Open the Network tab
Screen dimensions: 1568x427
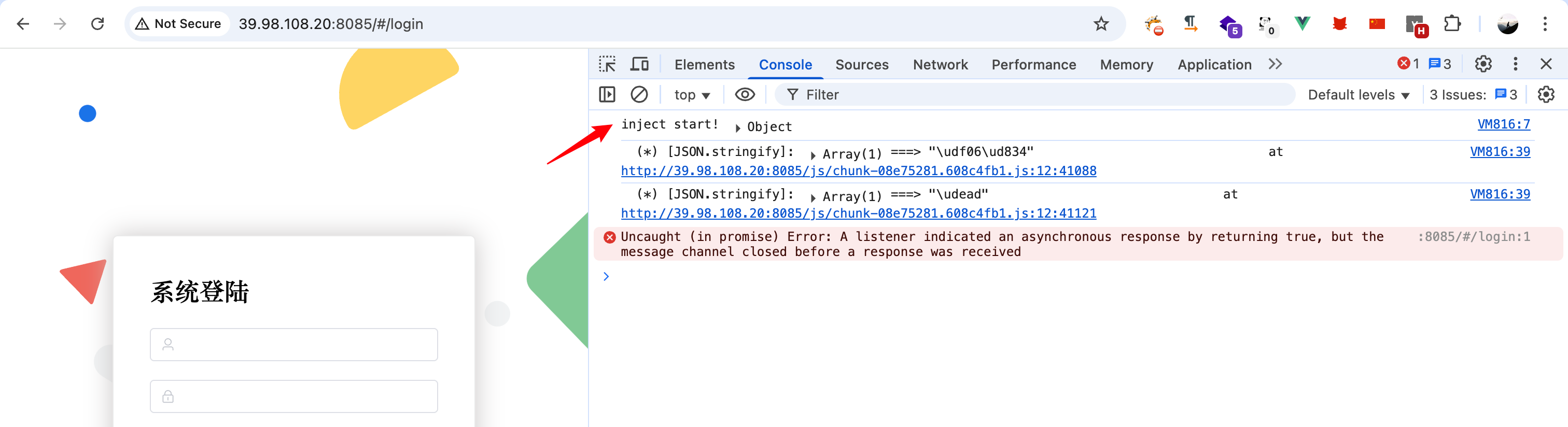[940, 64]
